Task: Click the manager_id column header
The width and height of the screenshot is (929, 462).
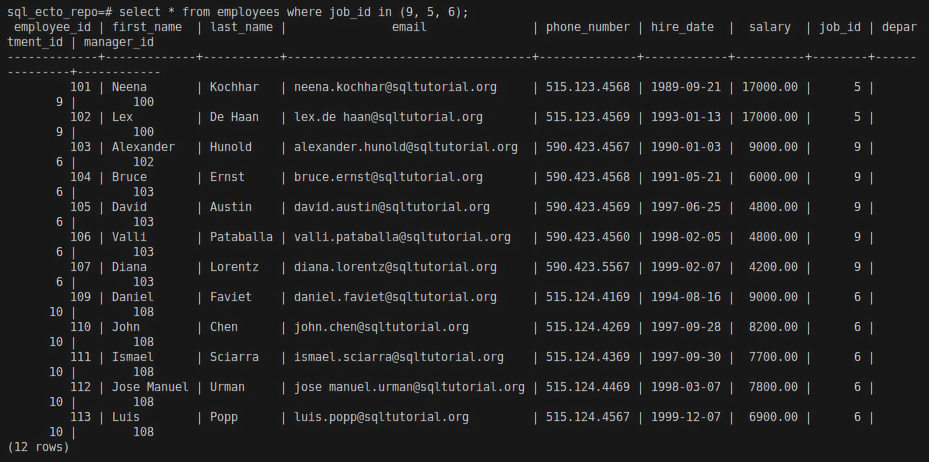Action: tap(118, 42)
